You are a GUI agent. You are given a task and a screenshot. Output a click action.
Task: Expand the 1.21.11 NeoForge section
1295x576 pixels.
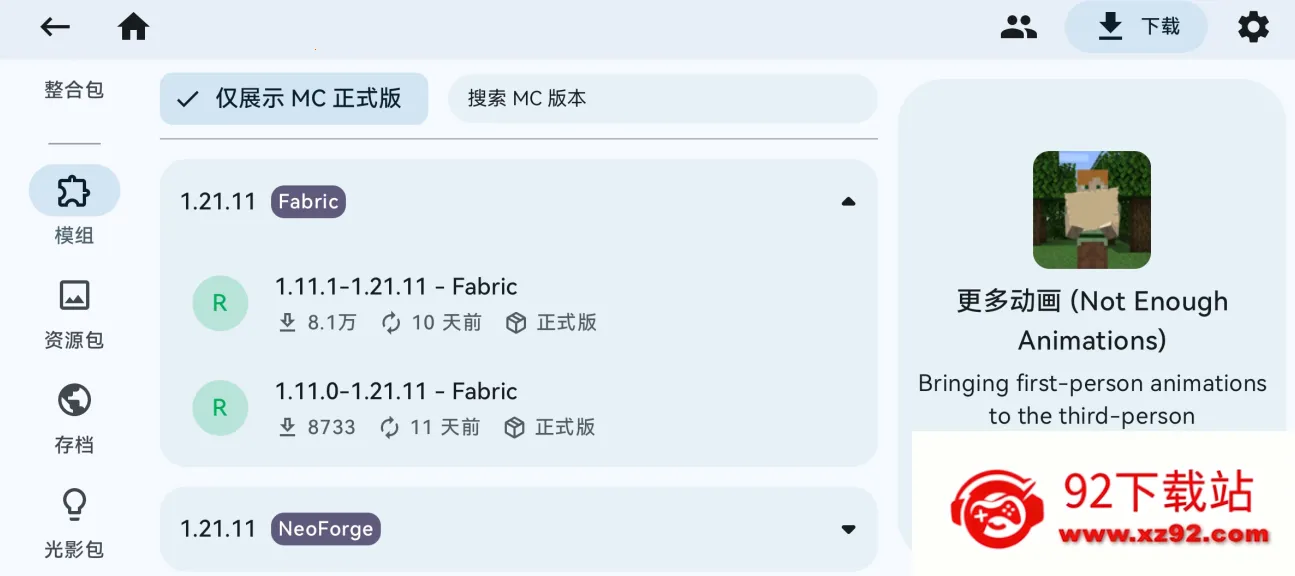tap(848, 529)
